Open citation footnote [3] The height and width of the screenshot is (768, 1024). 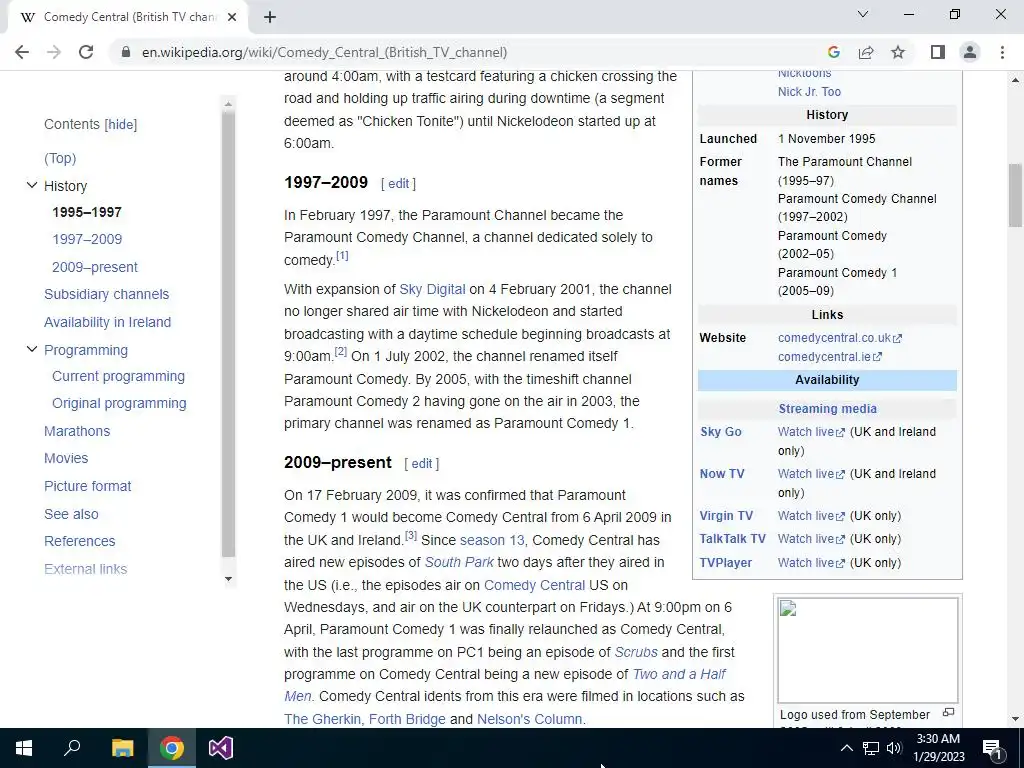click(411, 536)
